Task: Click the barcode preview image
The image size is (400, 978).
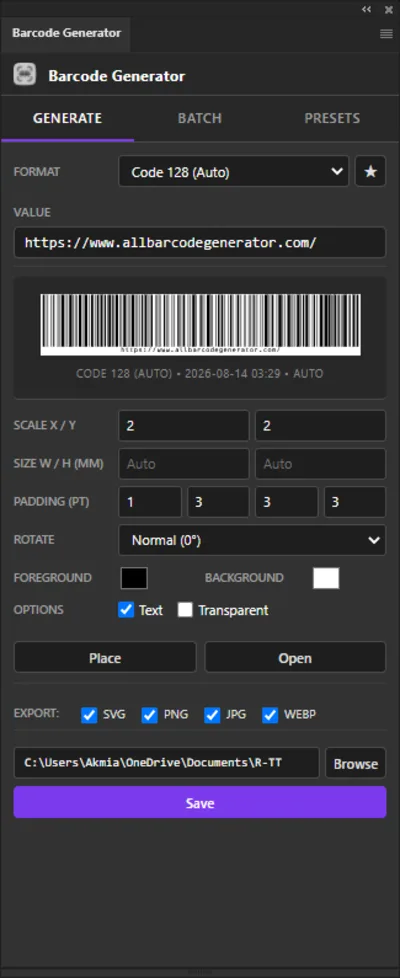Action: pos(200,324)
